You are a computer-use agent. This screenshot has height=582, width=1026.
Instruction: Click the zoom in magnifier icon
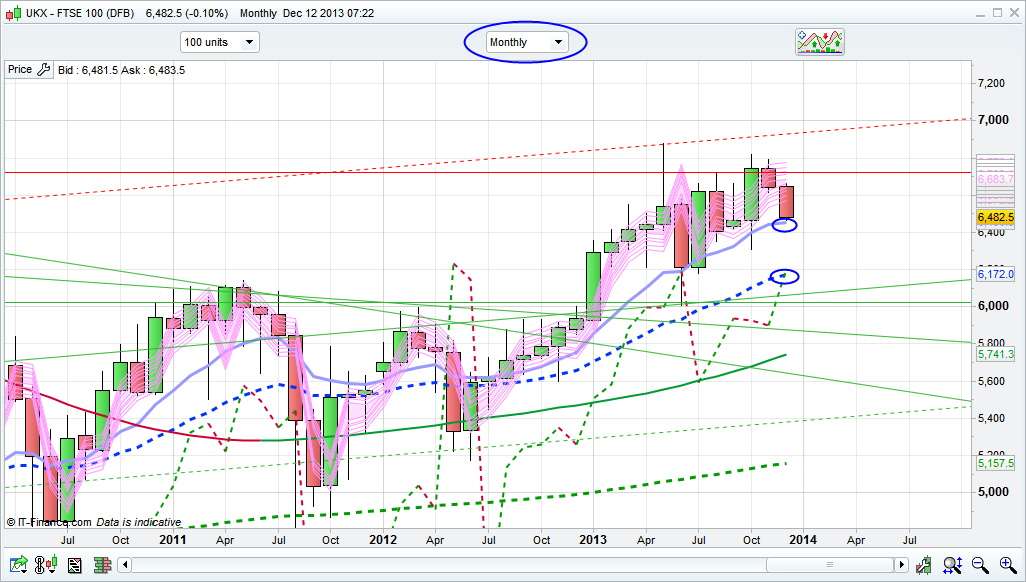pyautogui.click(x=1007, y=566)
